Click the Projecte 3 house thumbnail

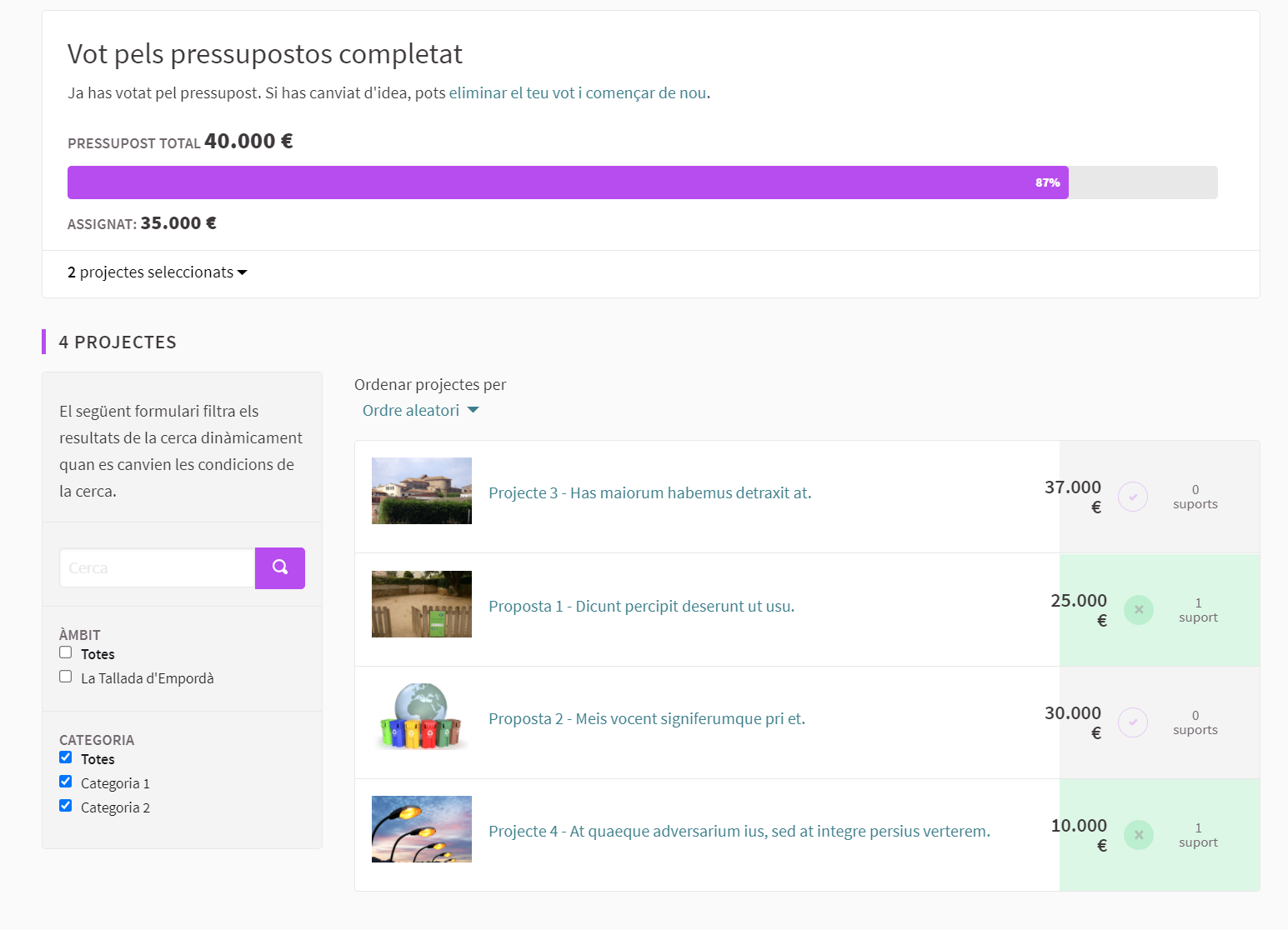422,491
